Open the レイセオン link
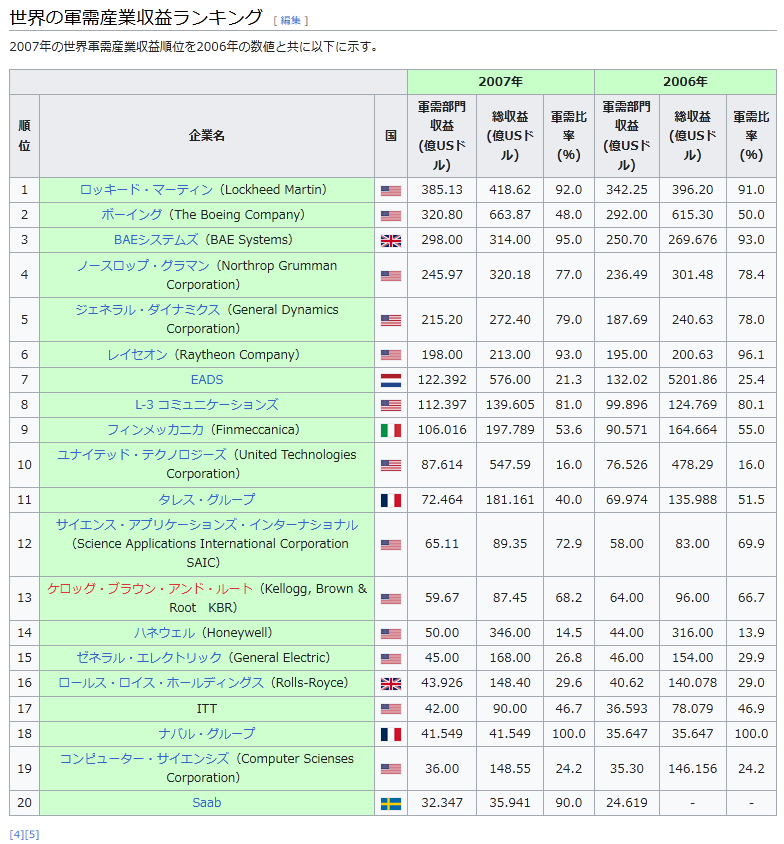 click(x=139, y=355)
